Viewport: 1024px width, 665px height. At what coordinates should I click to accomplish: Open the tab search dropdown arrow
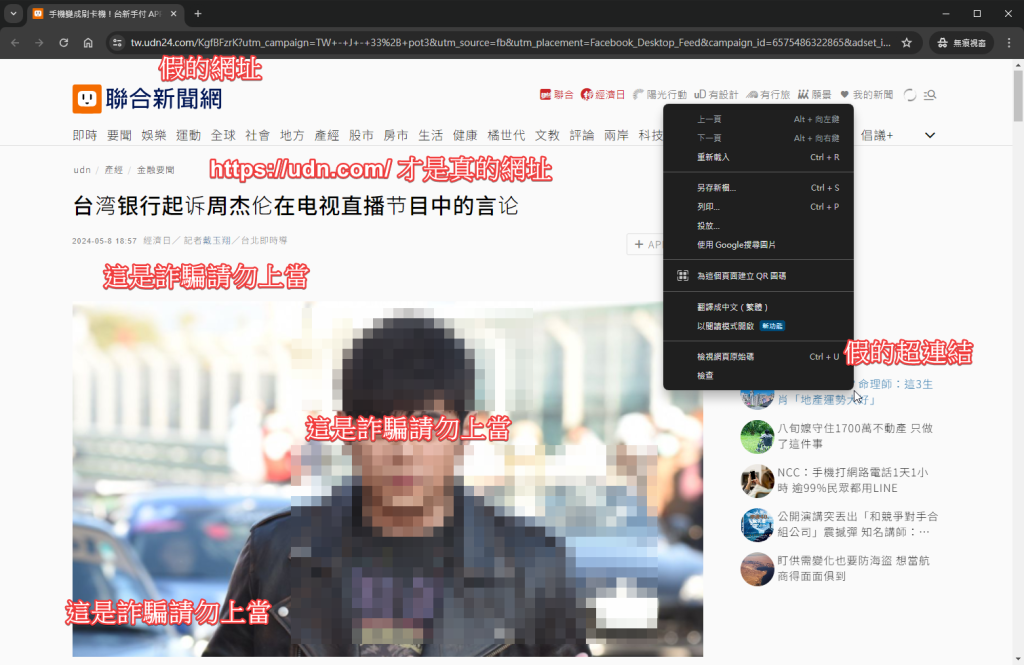pyautogui.click(x=13, y=14)
